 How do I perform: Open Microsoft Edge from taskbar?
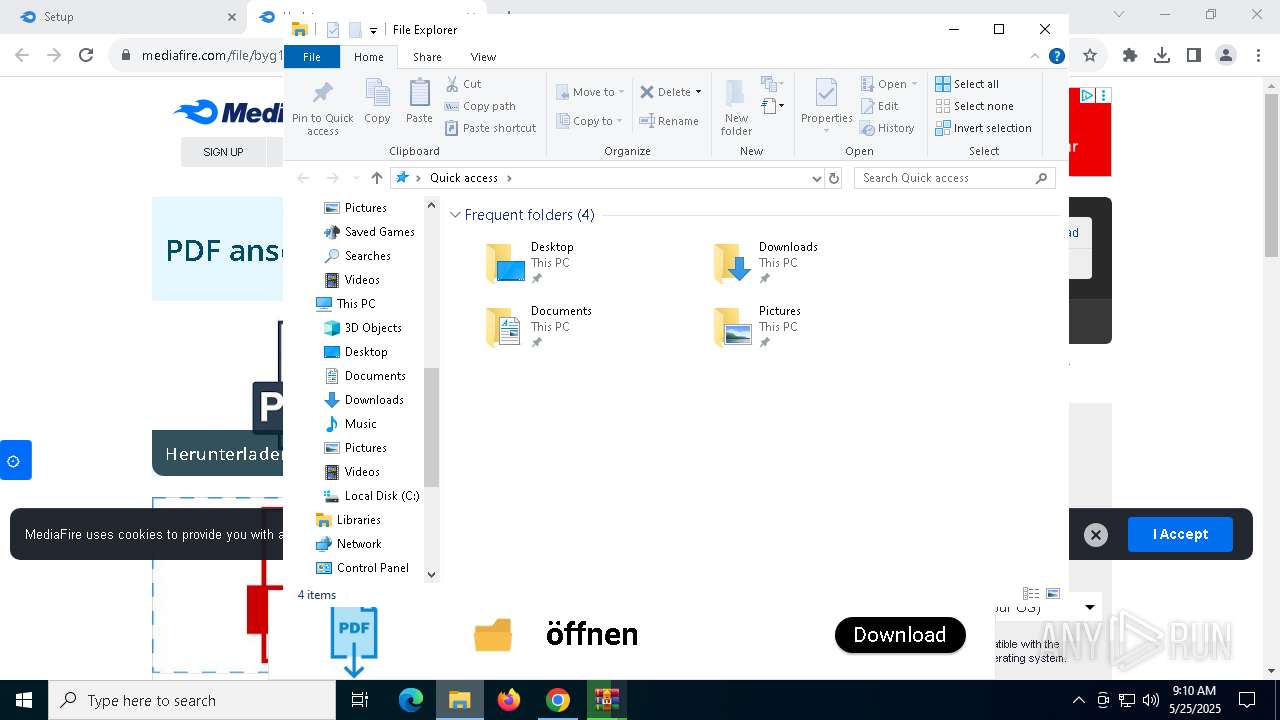pyautogui.click(x=411, y=700)
